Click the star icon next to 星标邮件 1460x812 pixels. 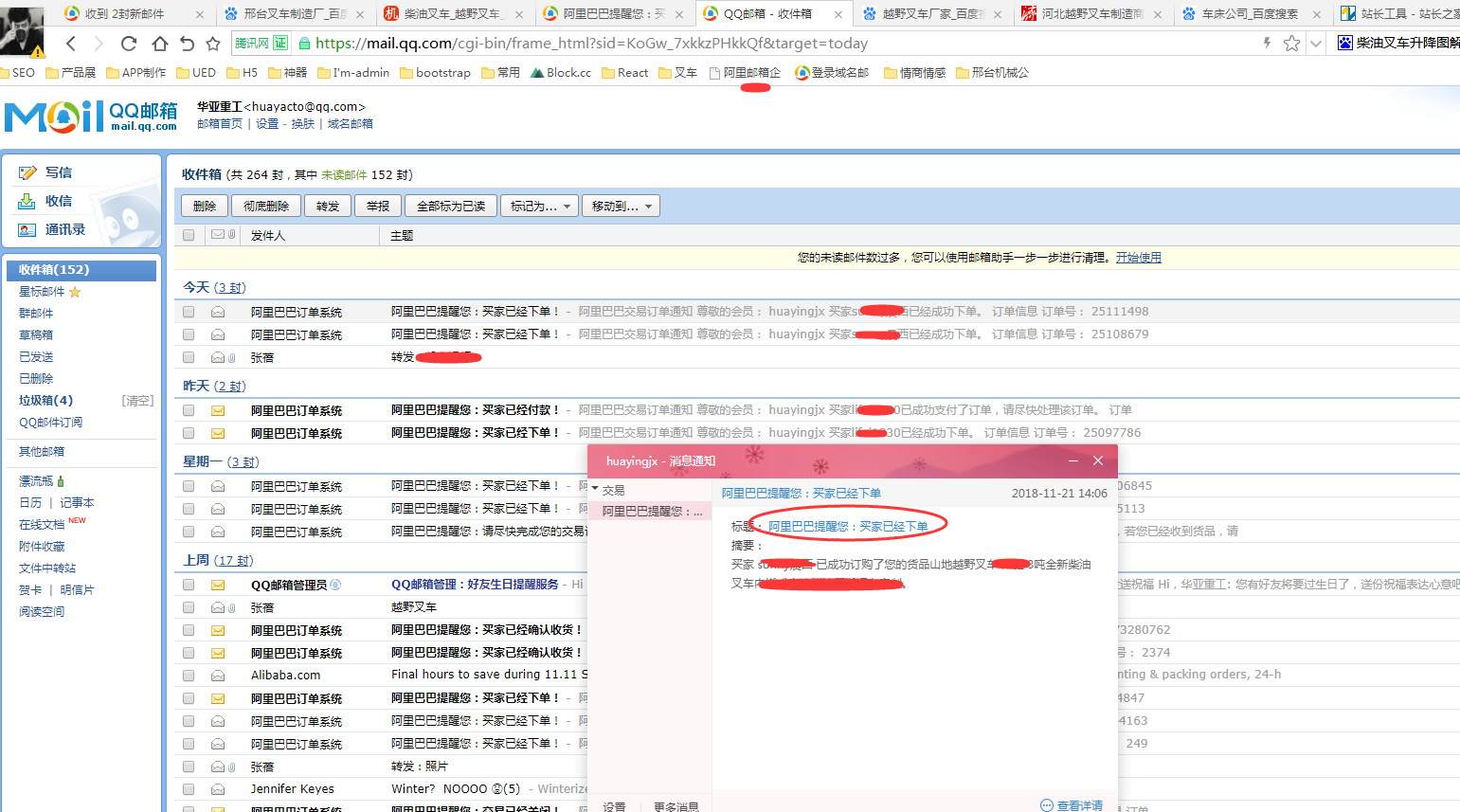point(75,292)
